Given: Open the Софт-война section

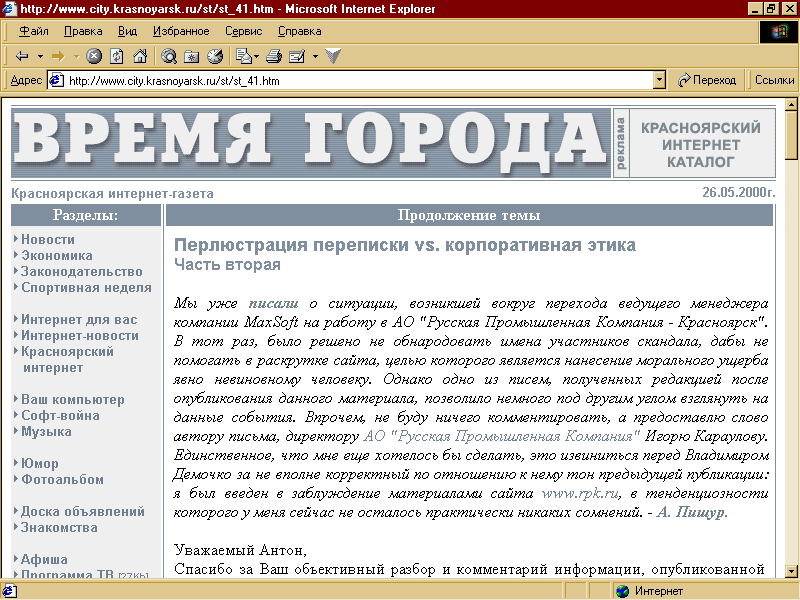Looking at the screenshot, I should [x=60, y=415].
